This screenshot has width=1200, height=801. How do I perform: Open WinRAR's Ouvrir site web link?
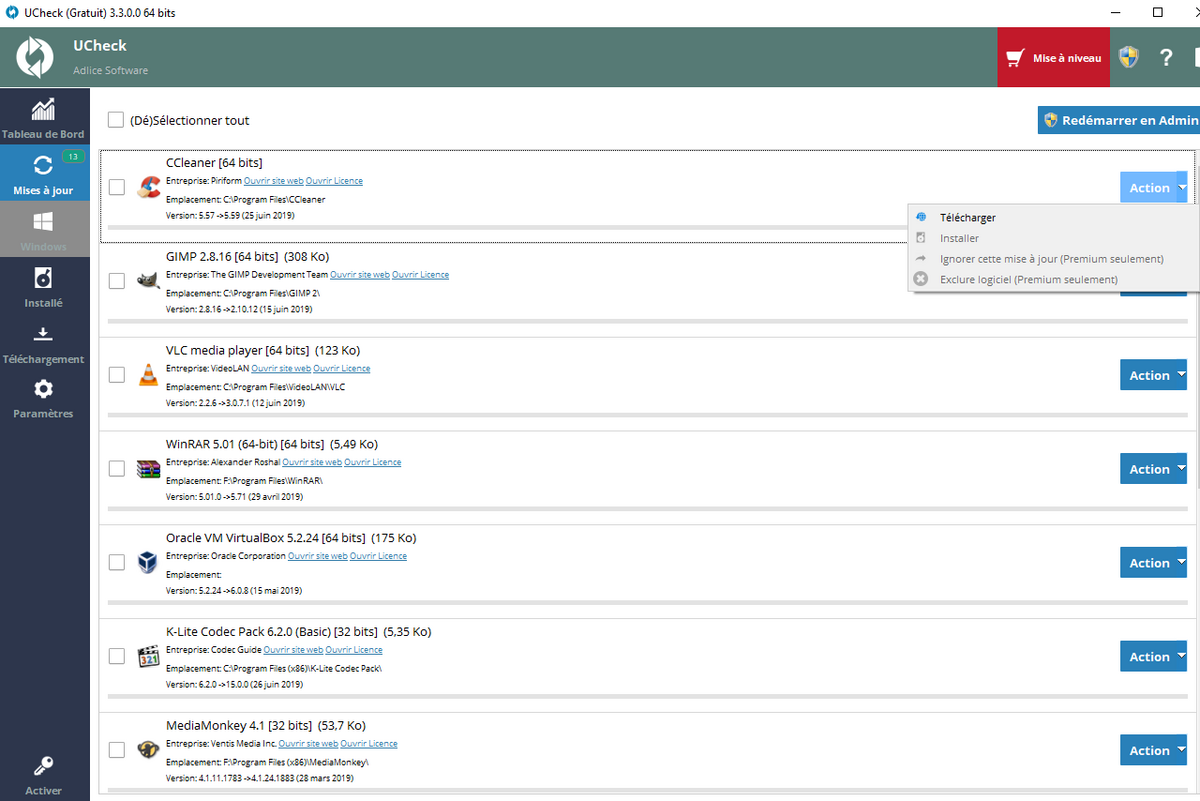pos(312,462)
